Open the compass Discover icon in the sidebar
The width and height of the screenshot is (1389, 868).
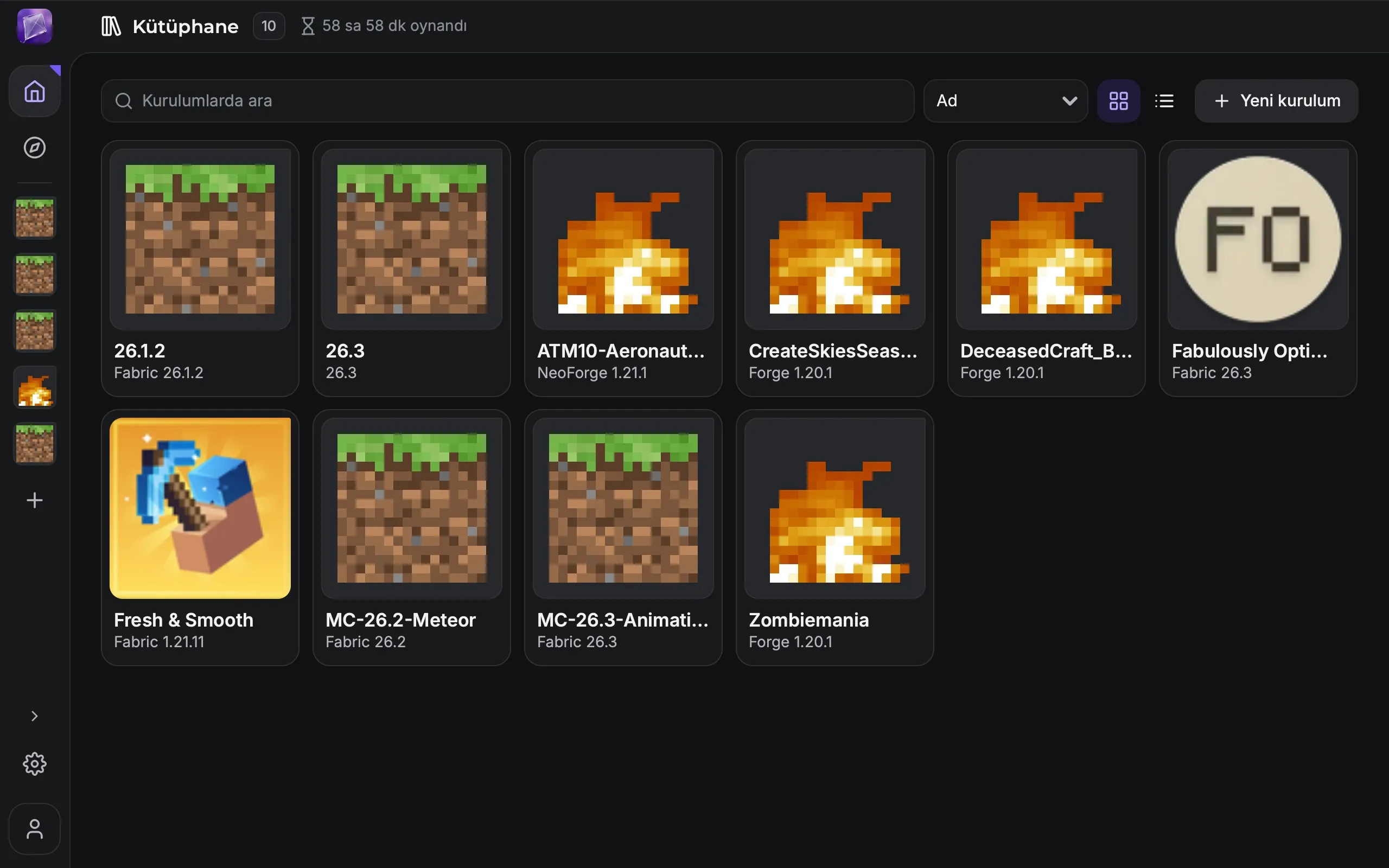[x=34, y=148]
